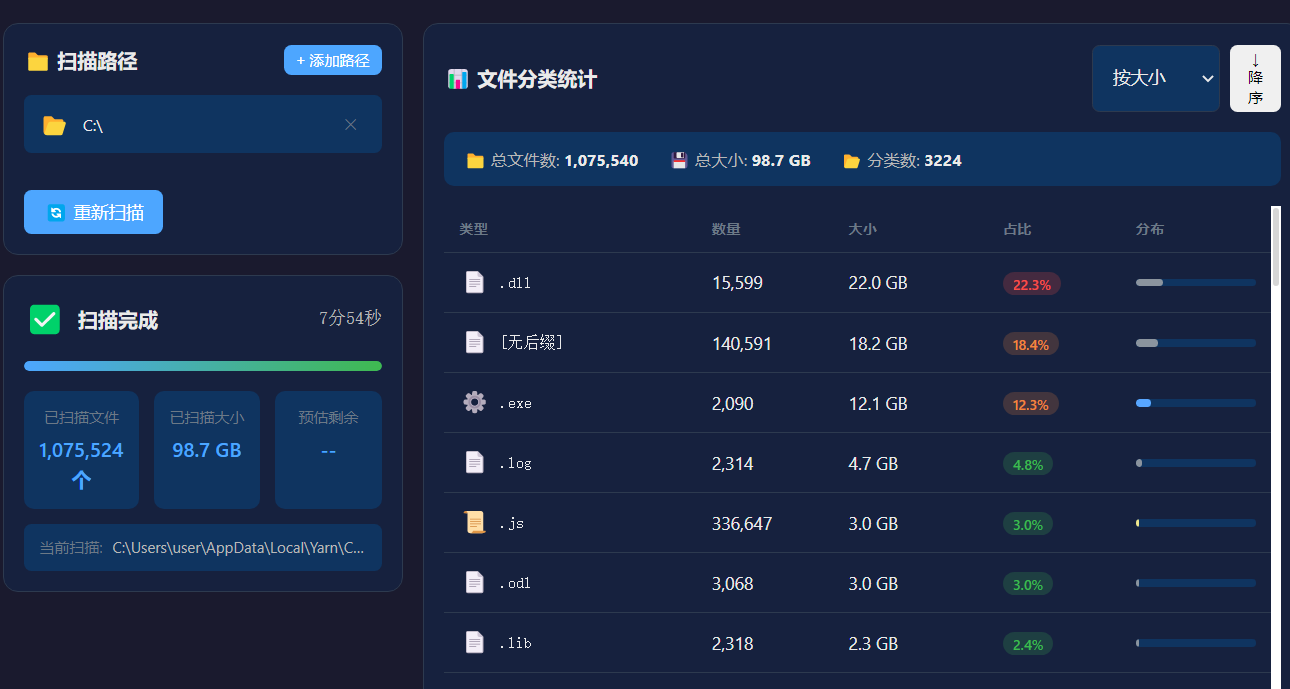Click the 140,591 count cell

(741, 343)
